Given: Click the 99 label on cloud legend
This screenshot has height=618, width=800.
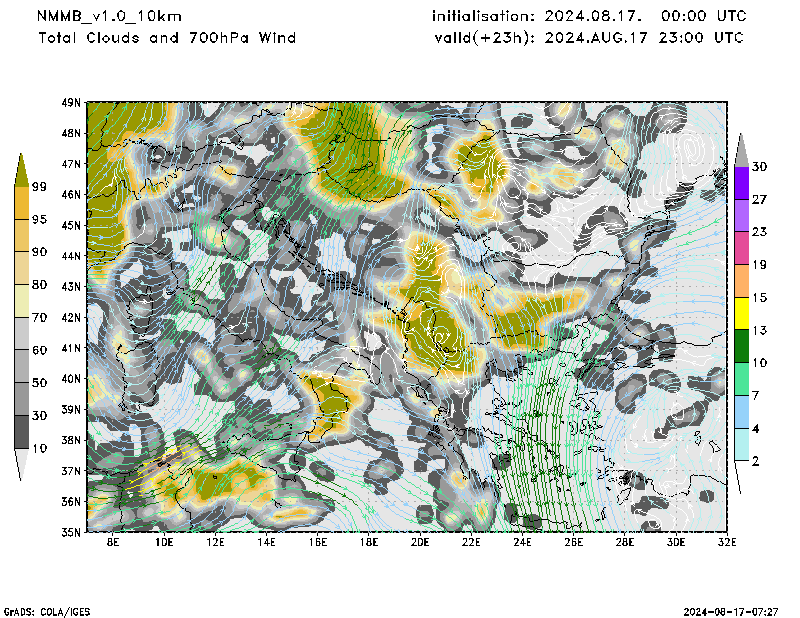Looking at the screenshot, I should coord(40,187).
